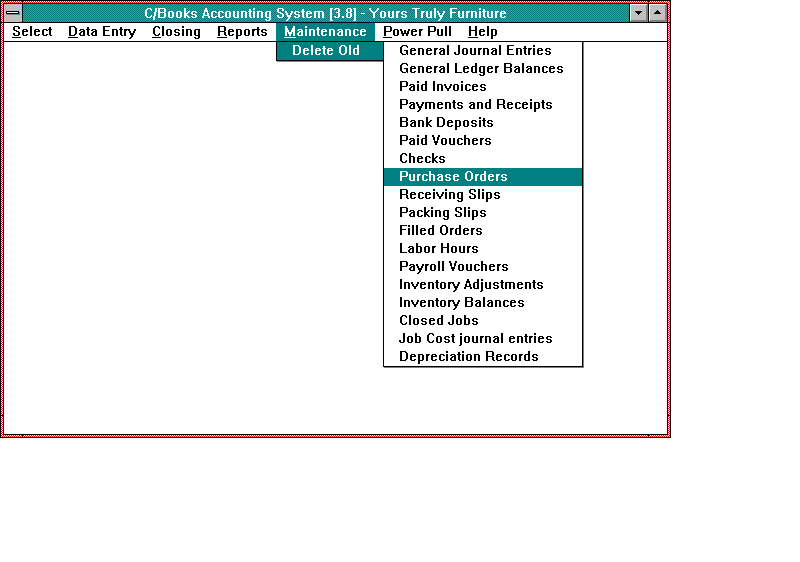Image resolution: width=800 pixels, height=562 pixels.
Task: Open the Help menu
Action: tap(482, 32)
